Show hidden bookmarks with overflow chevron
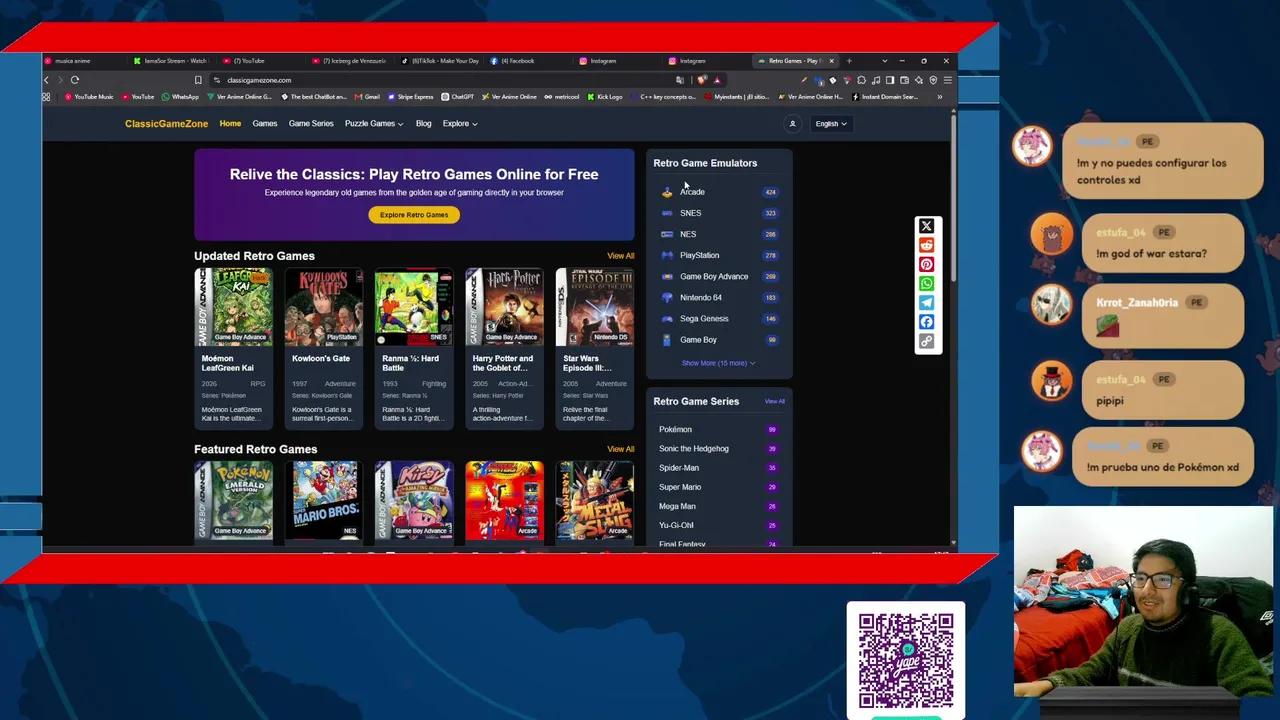 (939, 97)
